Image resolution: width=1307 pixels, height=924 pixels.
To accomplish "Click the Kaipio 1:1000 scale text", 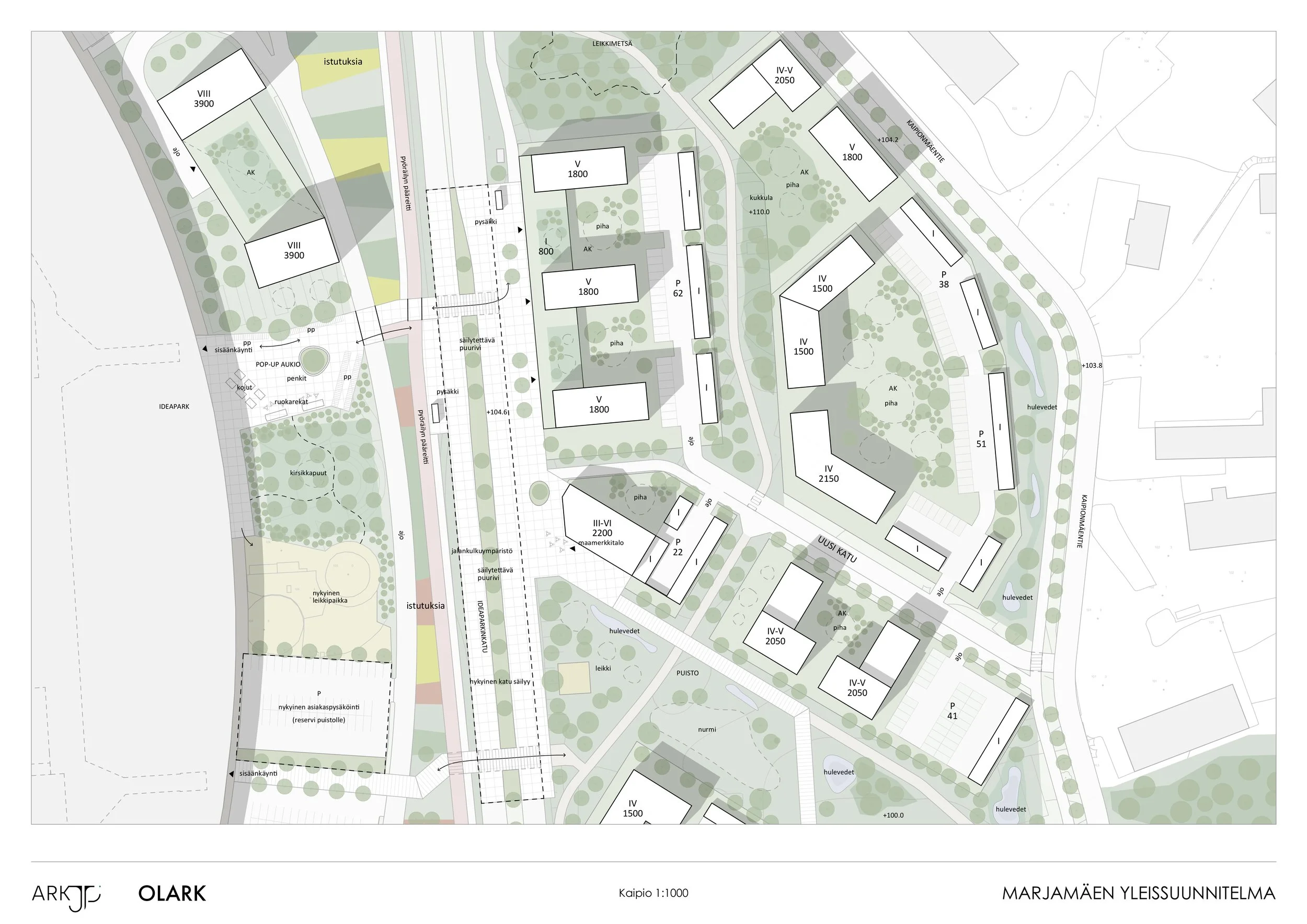I will (653, 893).
